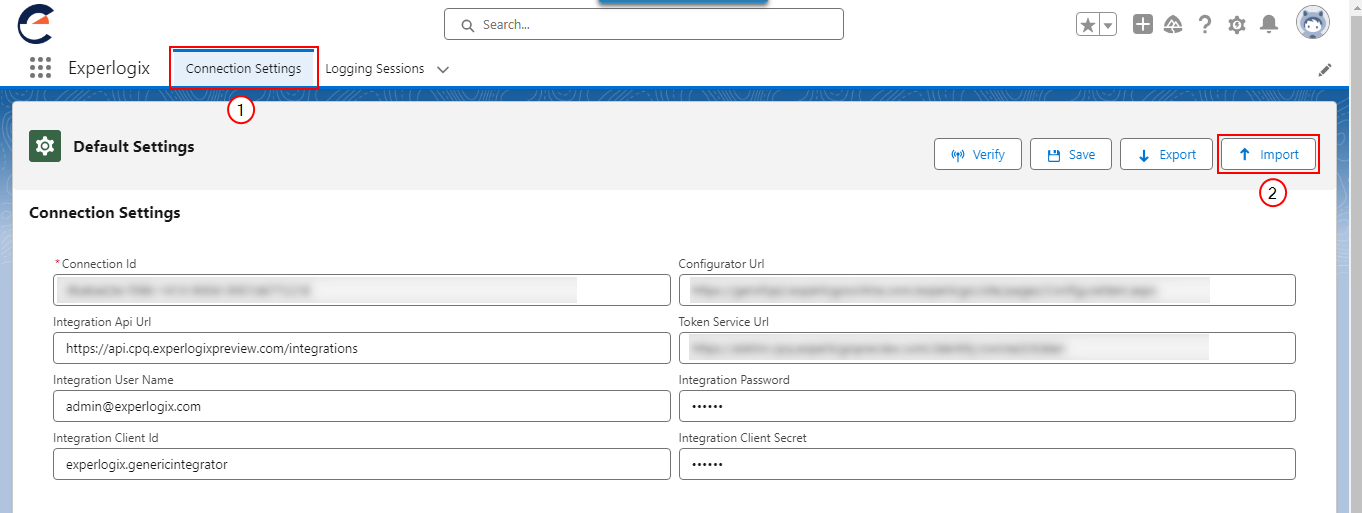Image resolution: width=1362 pixels, height=513 pixels.
Task: Click the Experlogix app name text
Action: 109,69
